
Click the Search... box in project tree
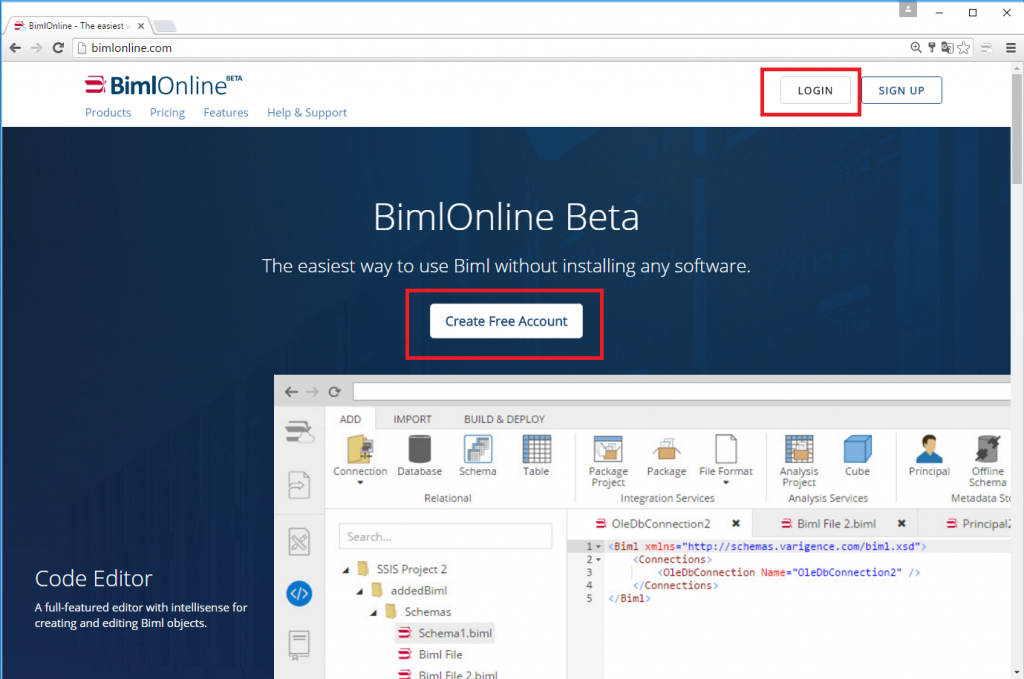[x=445, y=537]
